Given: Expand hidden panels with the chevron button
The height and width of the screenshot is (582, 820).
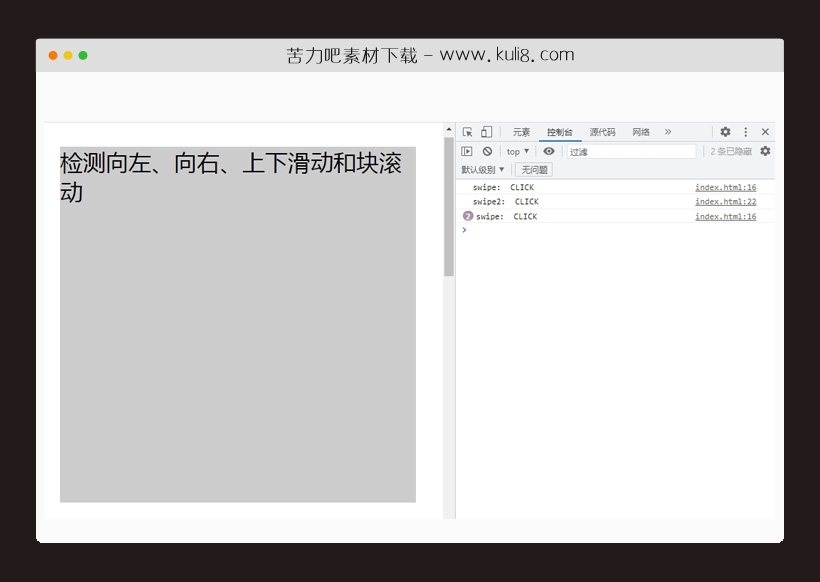Looking at the screenshot, I should (666, 130).
